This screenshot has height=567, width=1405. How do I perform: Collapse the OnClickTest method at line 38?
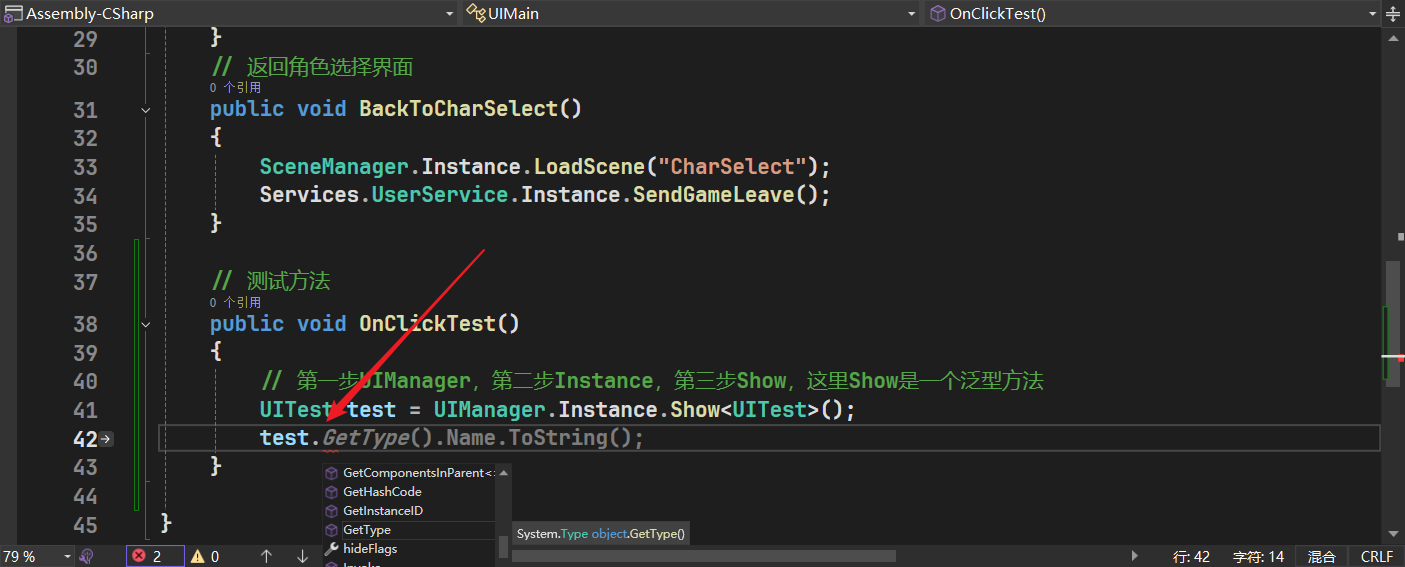click(146, 325)
